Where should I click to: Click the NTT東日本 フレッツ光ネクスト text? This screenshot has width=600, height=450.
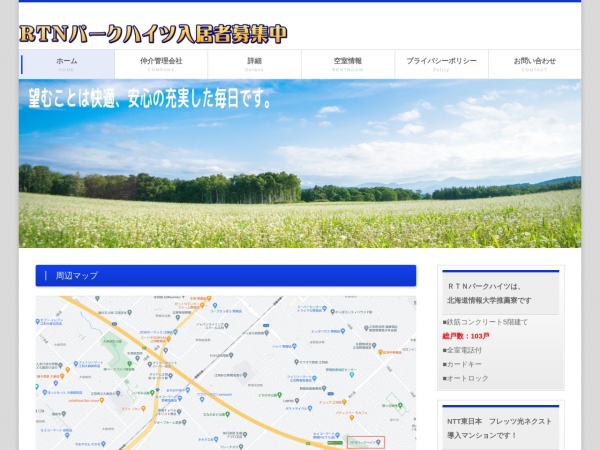click(499, 421)
